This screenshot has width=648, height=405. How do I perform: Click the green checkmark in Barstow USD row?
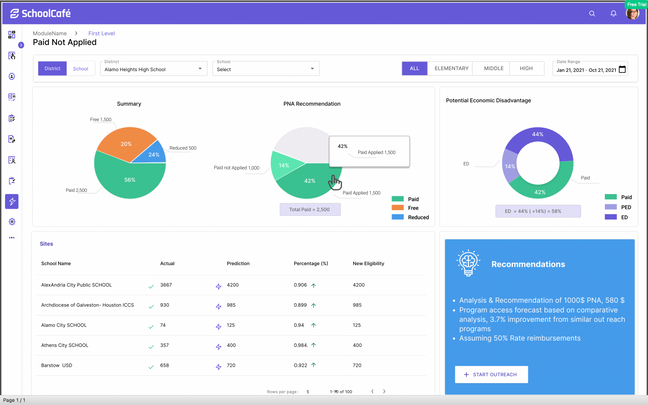click(x=151, y=367)
